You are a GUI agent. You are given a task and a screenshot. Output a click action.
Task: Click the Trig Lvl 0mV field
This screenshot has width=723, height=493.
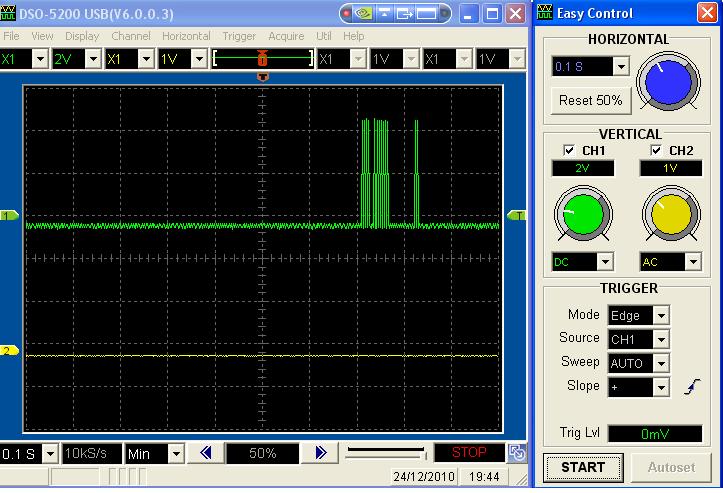655,433
